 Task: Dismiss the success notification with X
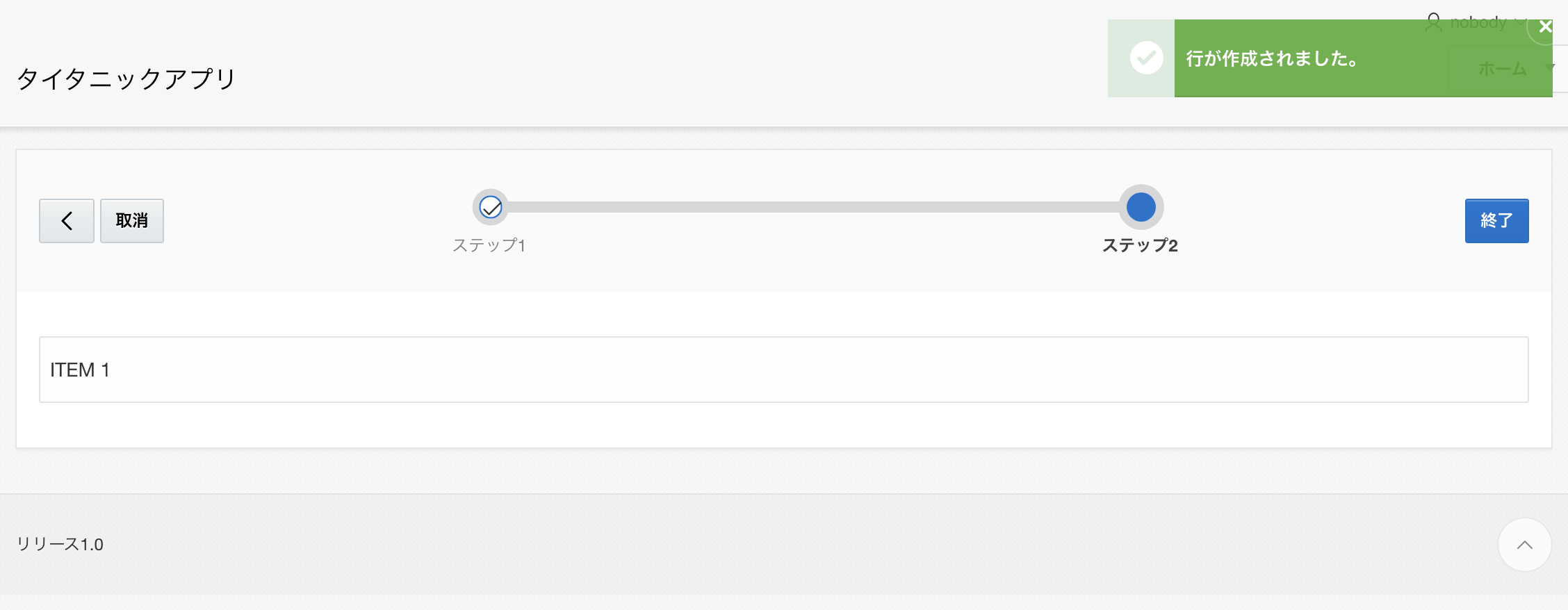pyautogui.click(x=1545, y=27)
